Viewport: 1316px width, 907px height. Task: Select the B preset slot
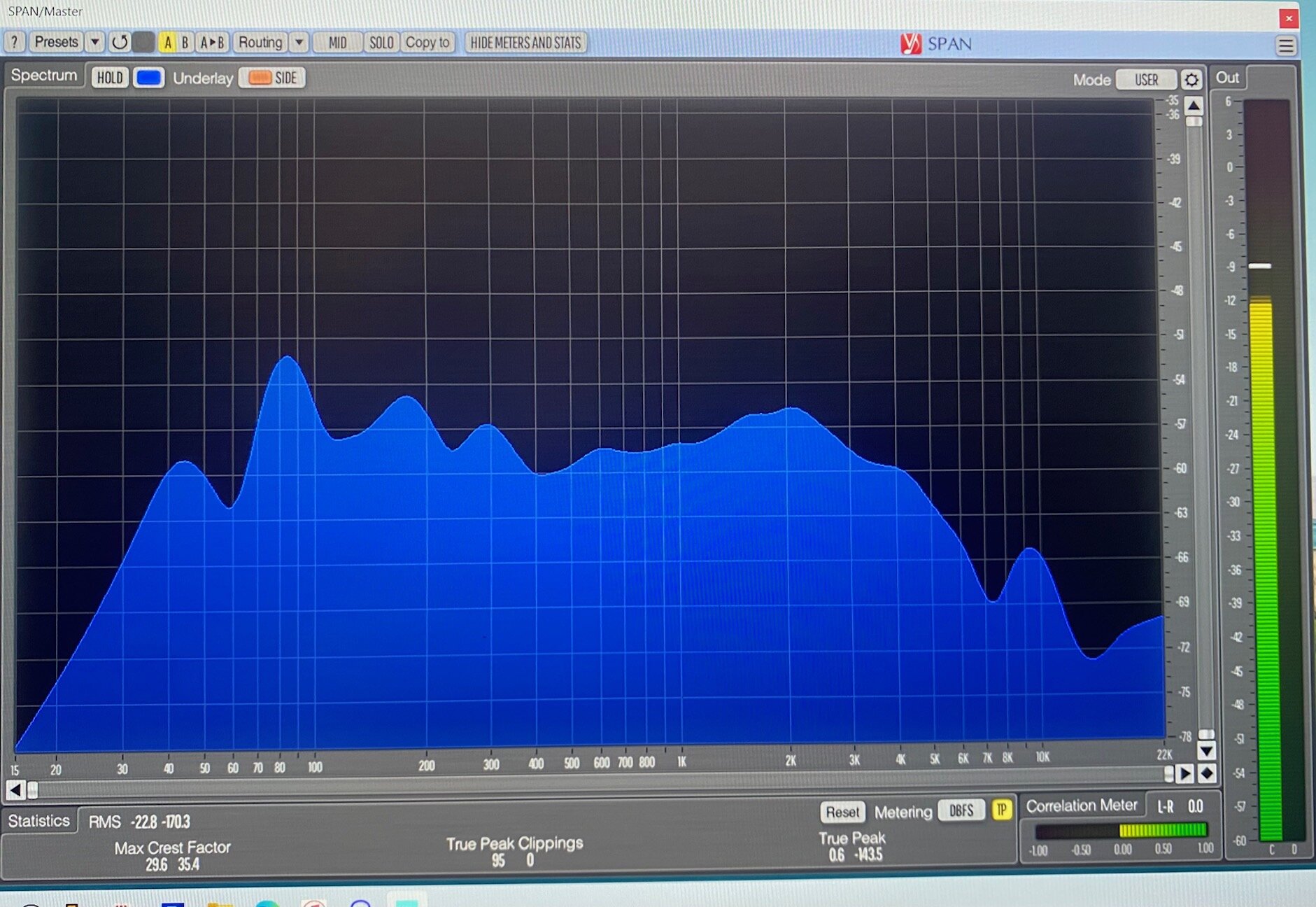185,43
